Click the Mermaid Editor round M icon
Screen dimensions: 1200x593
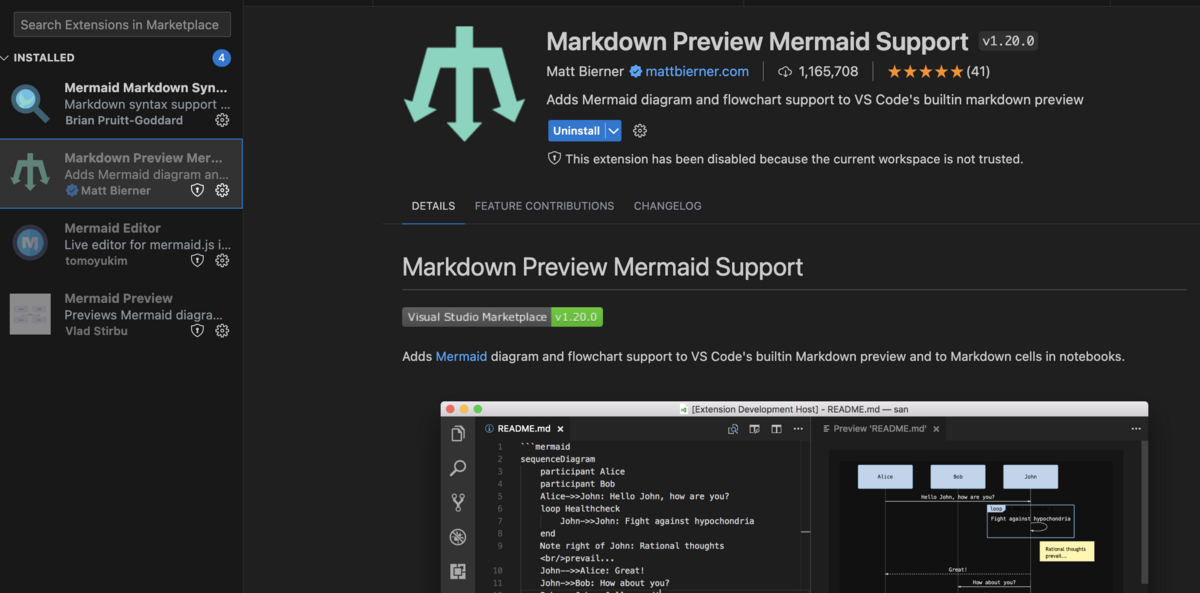tap(30, 243)
